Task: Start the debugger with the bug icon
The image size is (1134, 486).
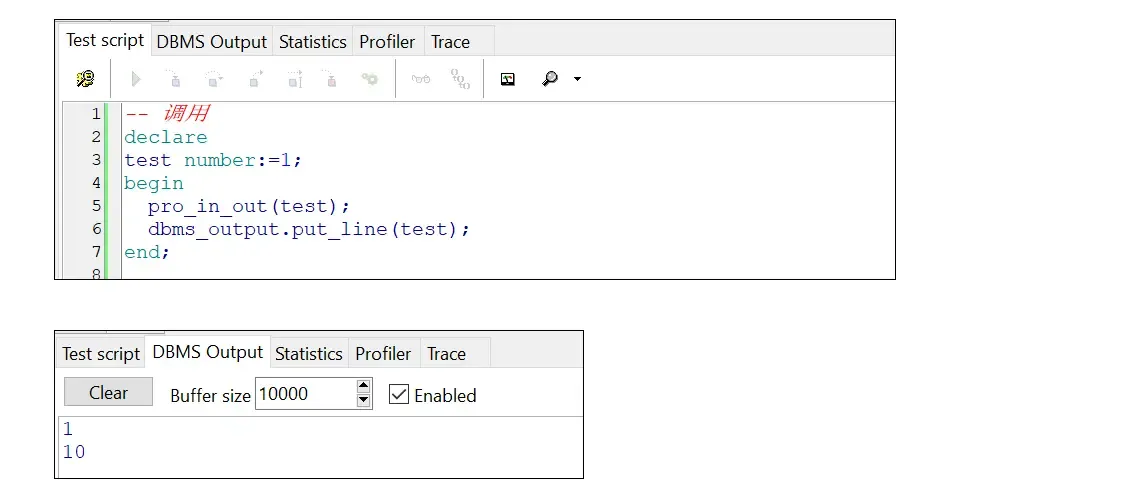Action: [85, 79]
